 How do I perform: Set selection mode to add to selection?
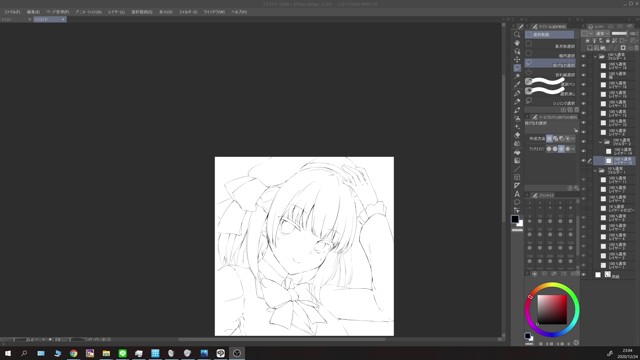556,139
